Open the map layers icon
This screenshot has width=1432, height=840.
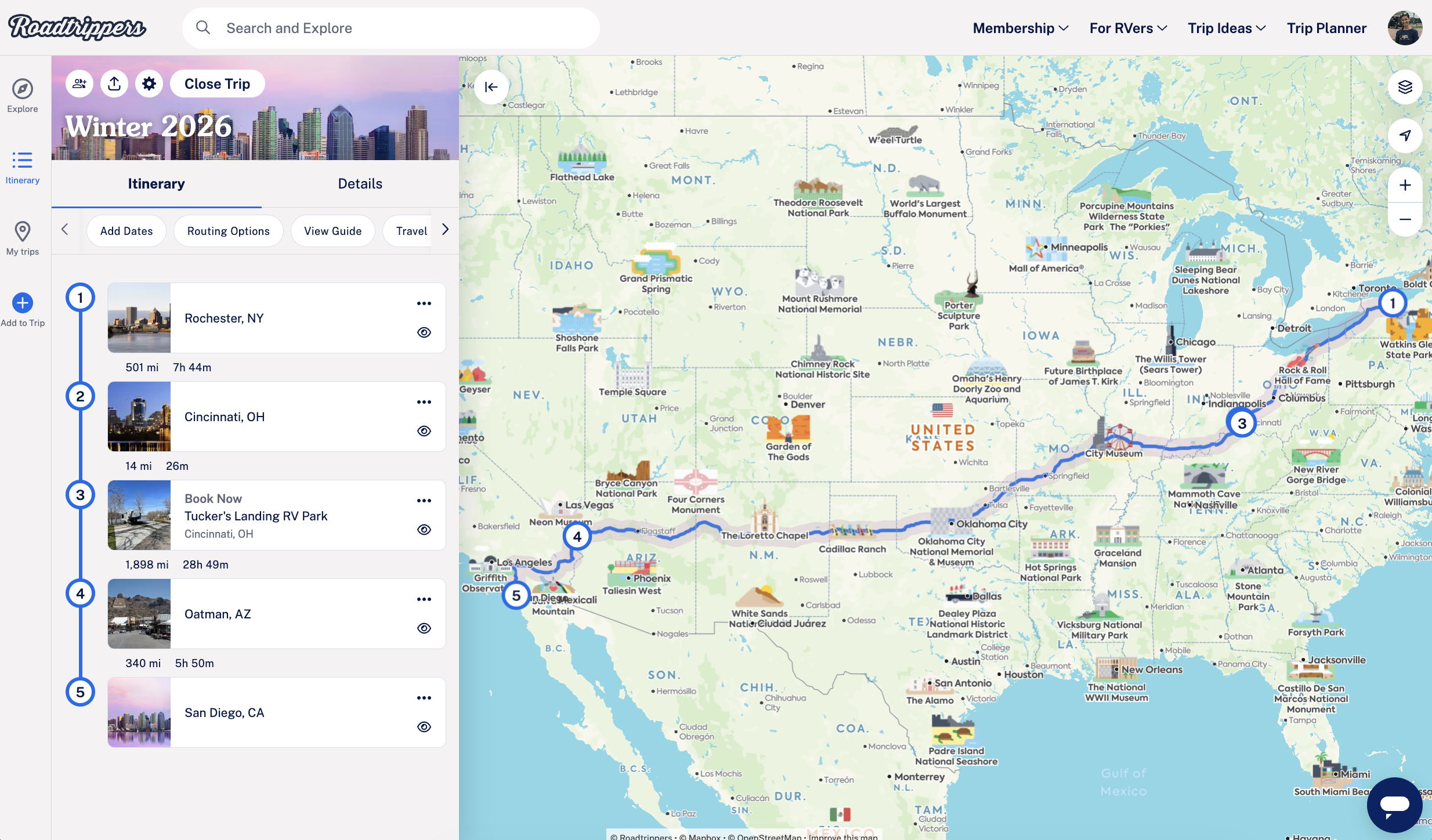1405,87
